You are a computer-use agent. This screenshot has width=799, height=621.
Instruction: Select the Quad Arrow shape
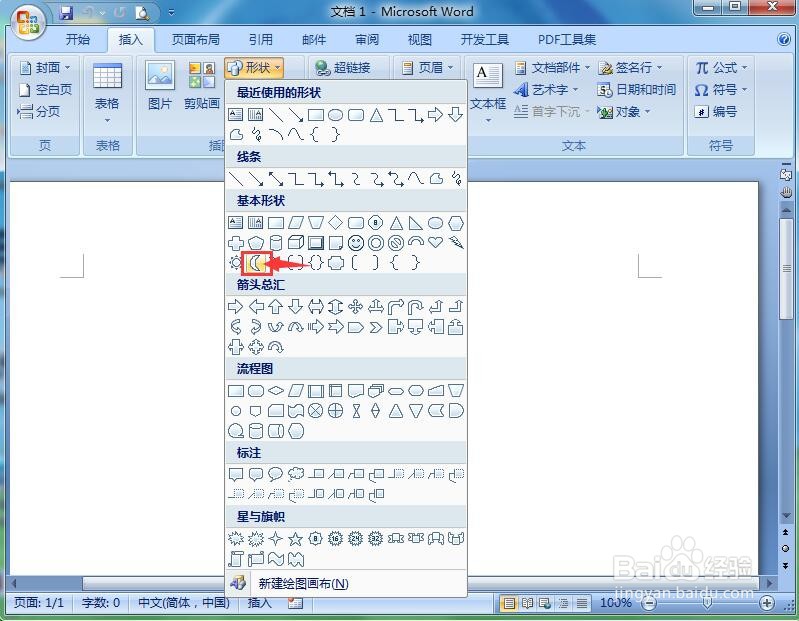point(356,307)
